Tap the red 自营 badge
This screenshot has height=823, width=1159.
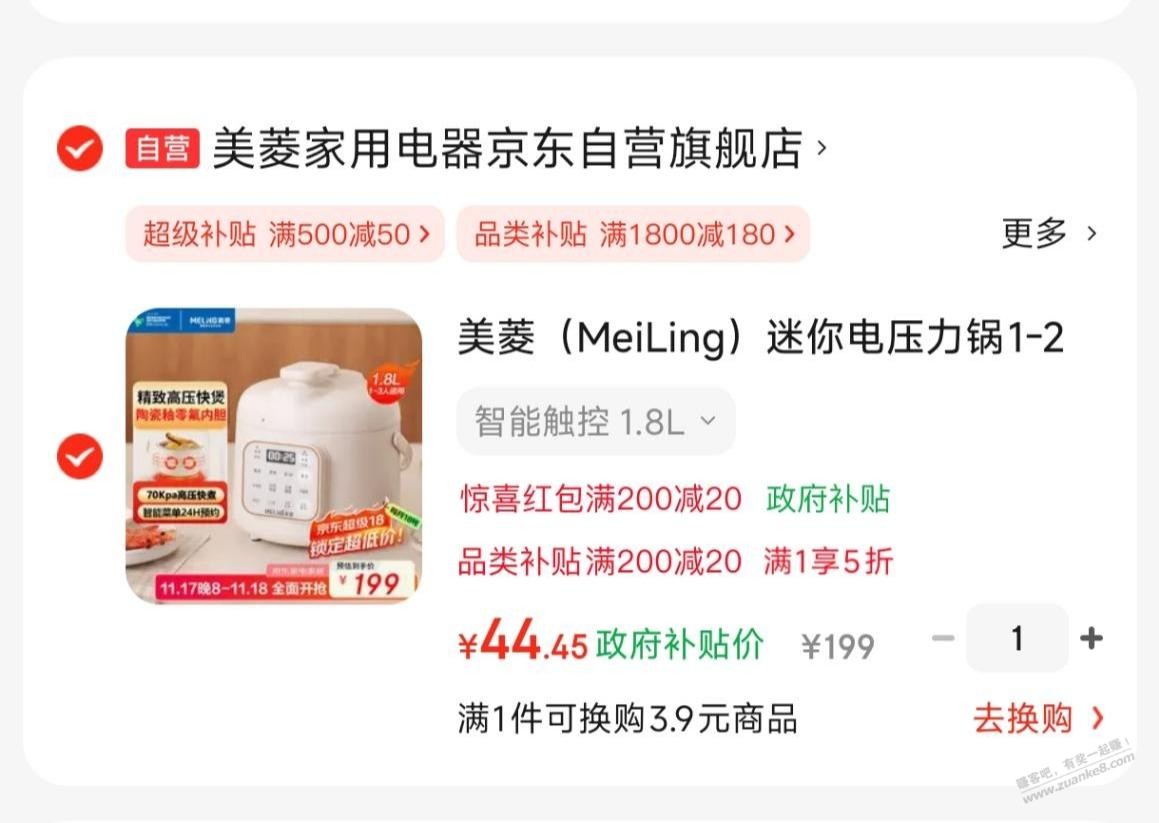(x=162, y=148)
